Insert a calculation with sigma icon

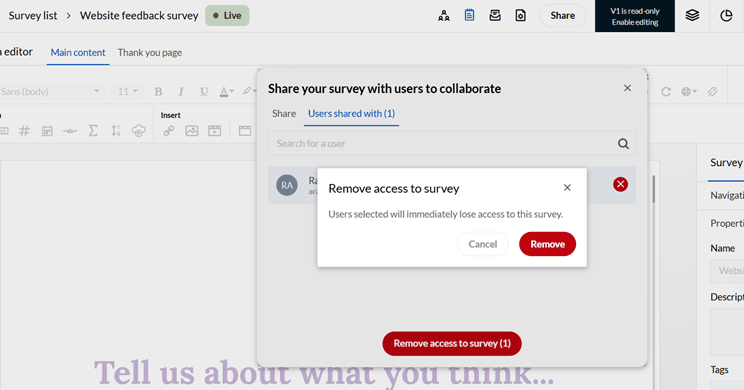[93, 130]
